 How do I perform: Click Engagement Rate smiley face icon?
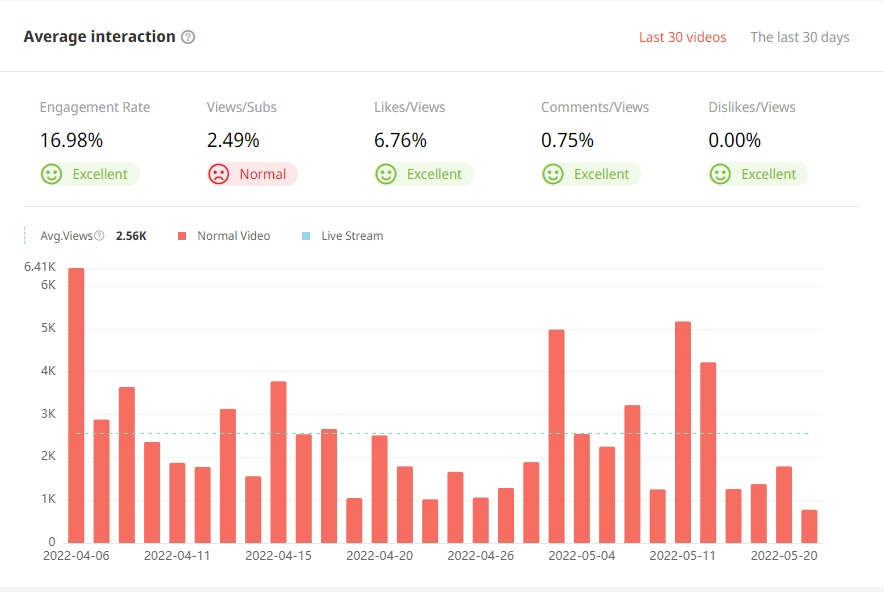coord(51,174)
